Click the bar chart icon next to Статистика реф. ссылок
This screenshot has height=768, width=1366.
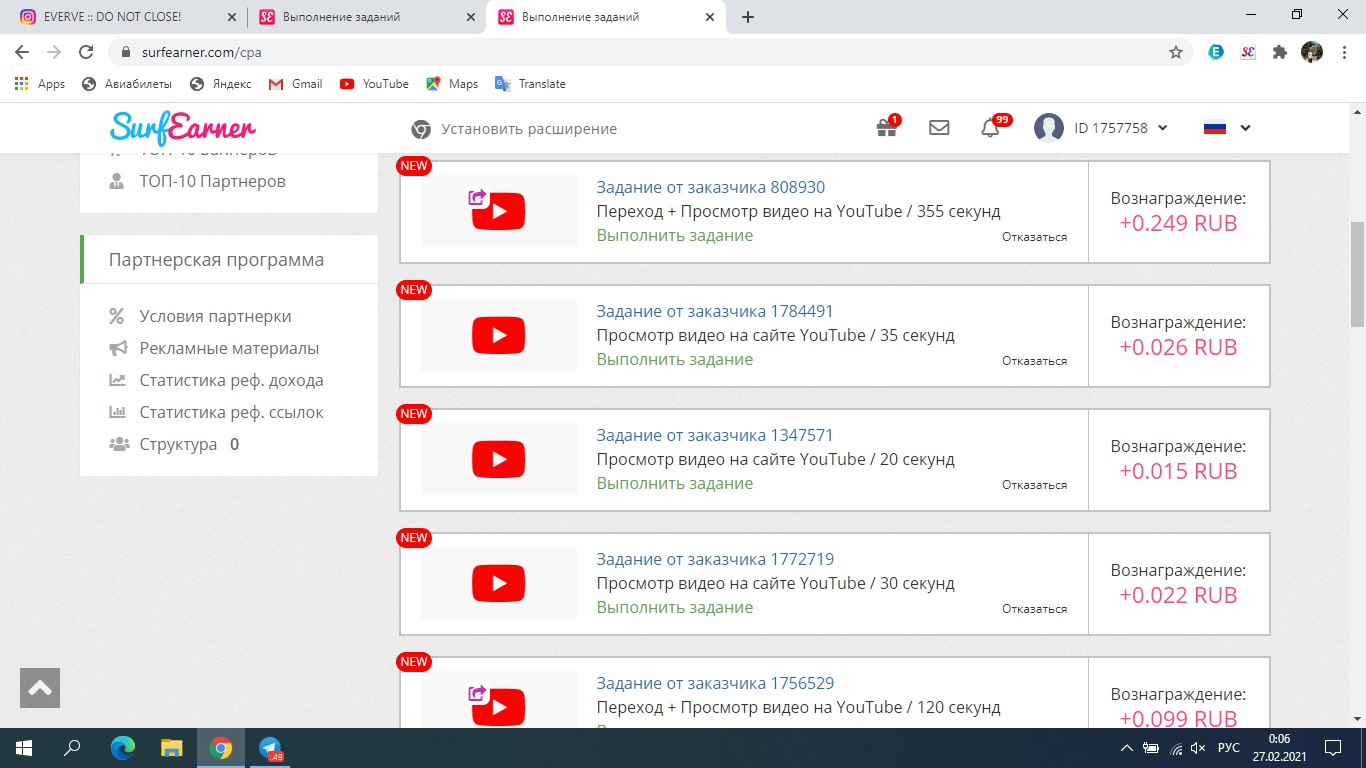tap(118, 412)
